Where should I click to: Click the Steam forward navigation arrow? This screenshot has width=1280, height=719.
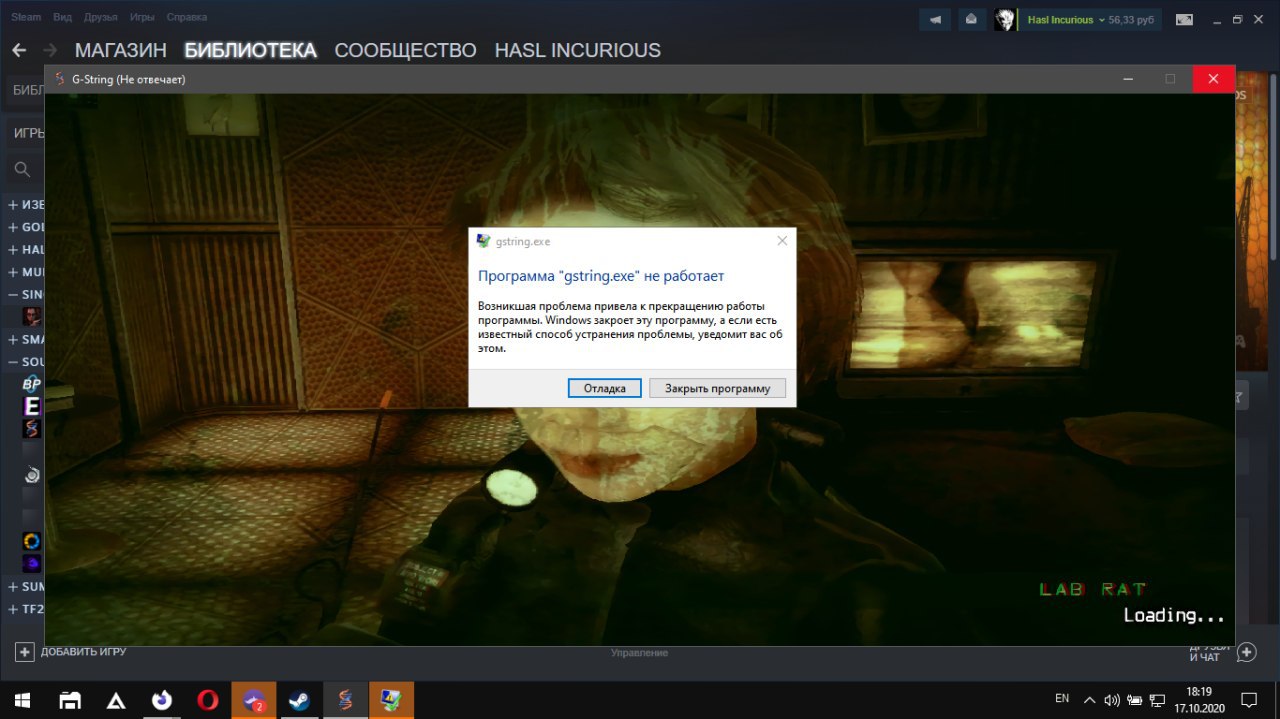[49, 50]
